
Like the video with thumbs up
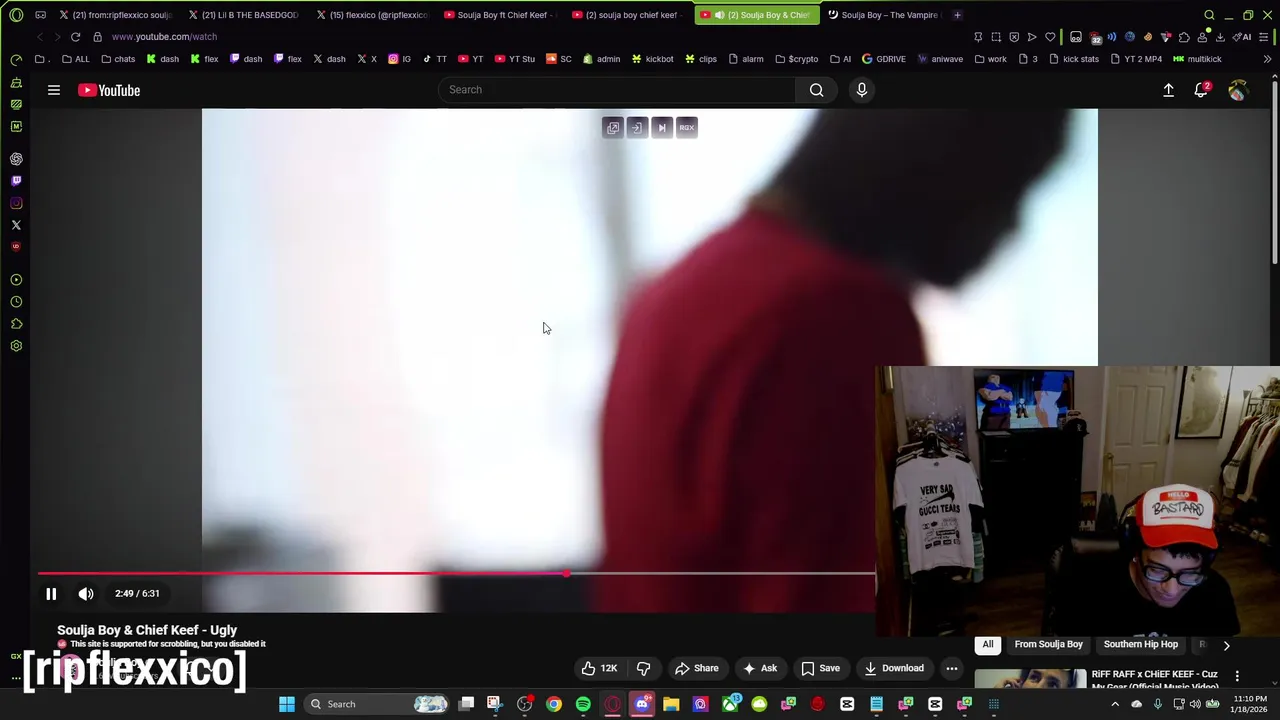599,668
